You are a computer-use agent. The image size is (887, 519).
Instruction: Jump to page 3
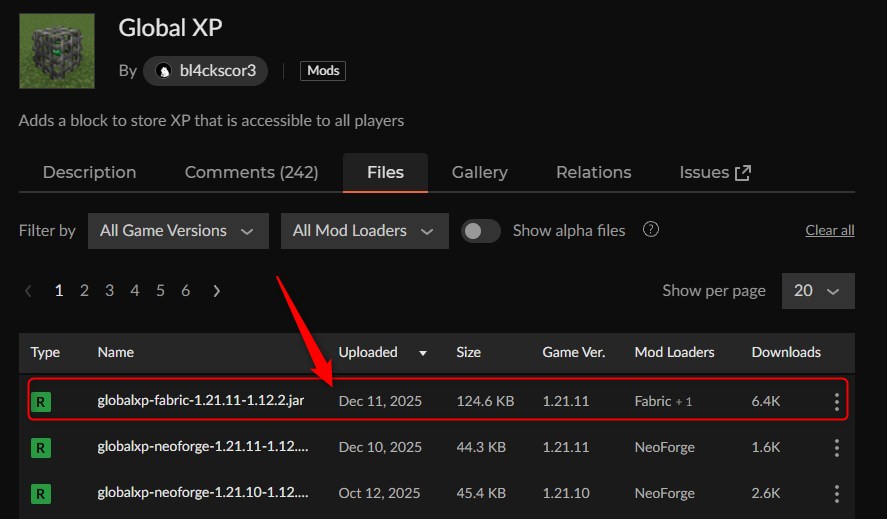(110, 291)
